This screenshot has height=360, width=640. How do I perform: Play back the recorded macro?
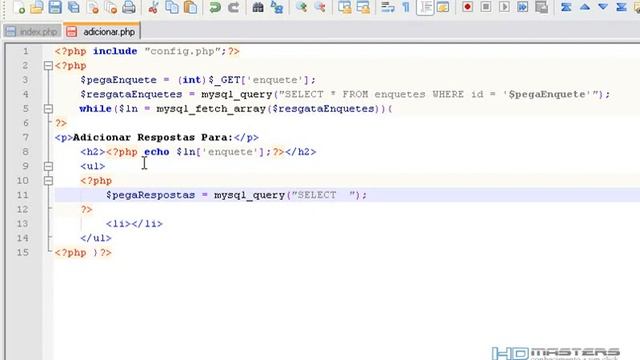click(504, 7)
